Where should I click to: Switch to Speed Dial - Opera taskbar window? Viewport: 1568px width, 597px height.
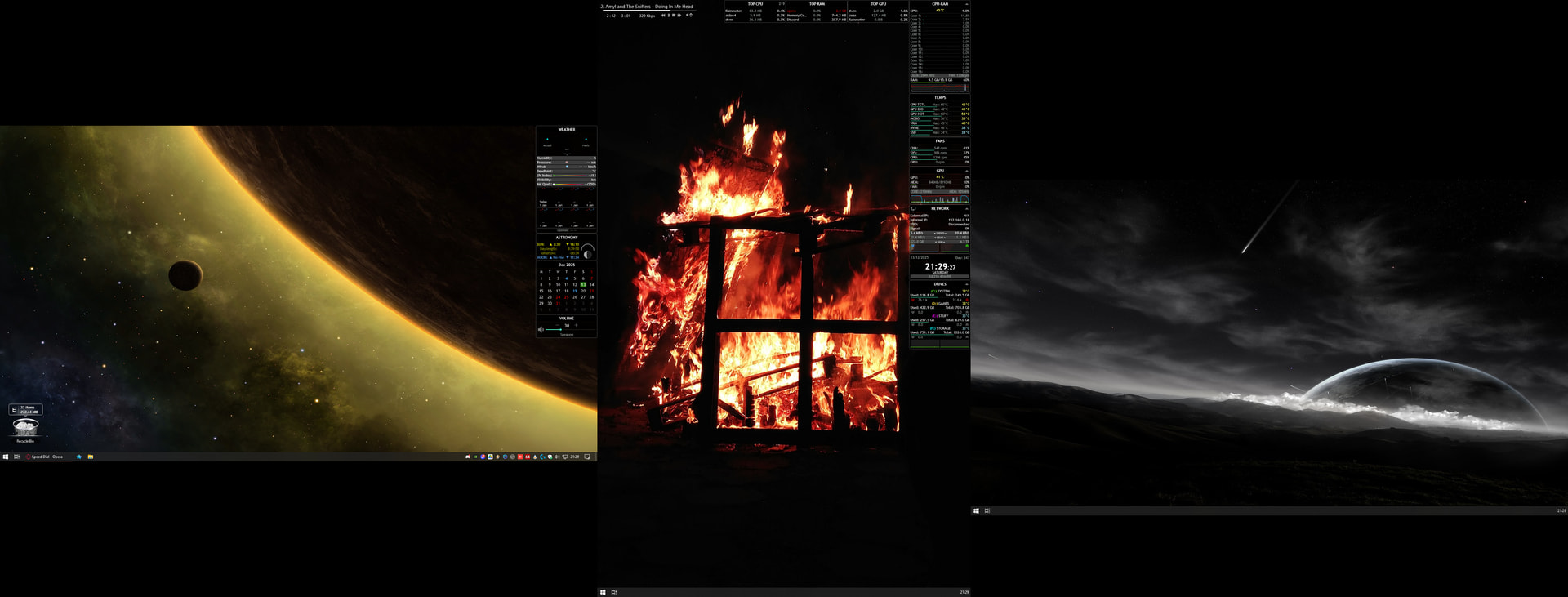47,457
